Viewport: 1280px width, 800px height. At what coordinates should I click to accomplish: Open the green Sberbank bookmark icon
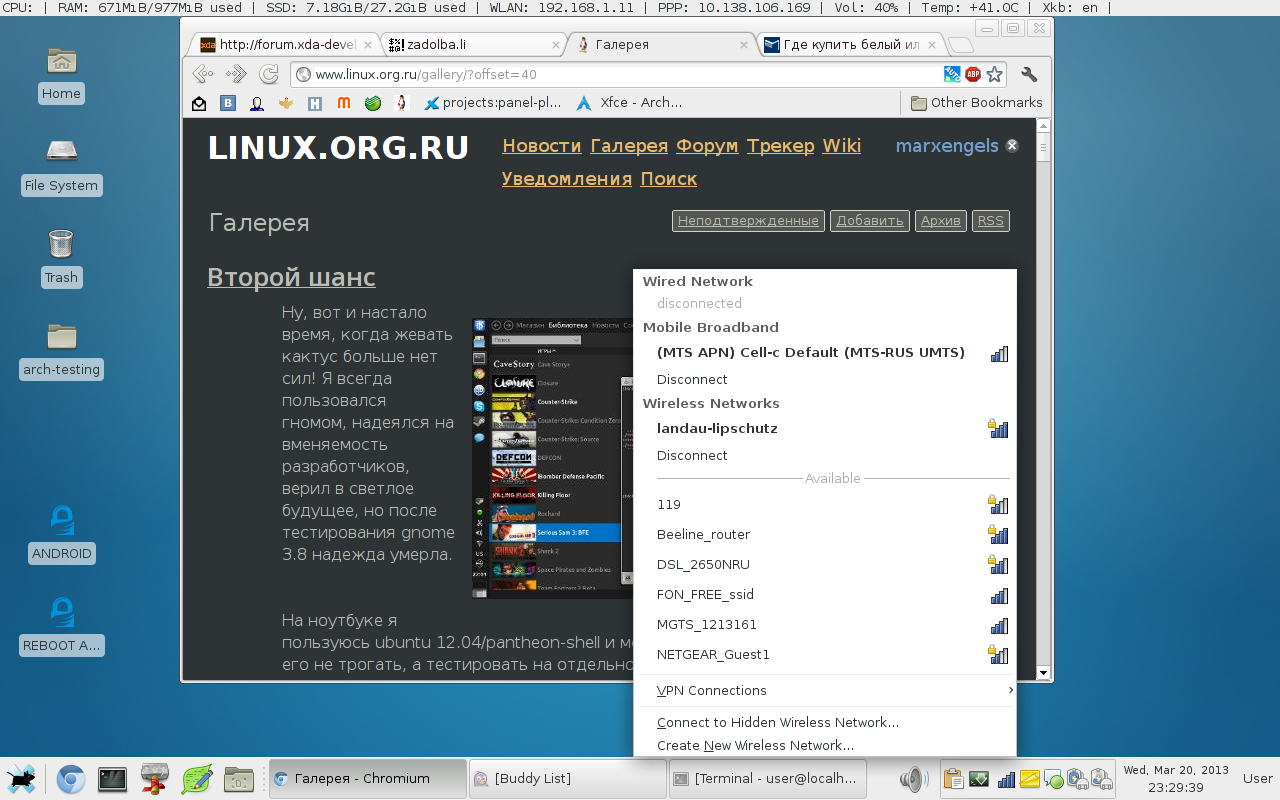pyautogui.click(x=373, y=102)
